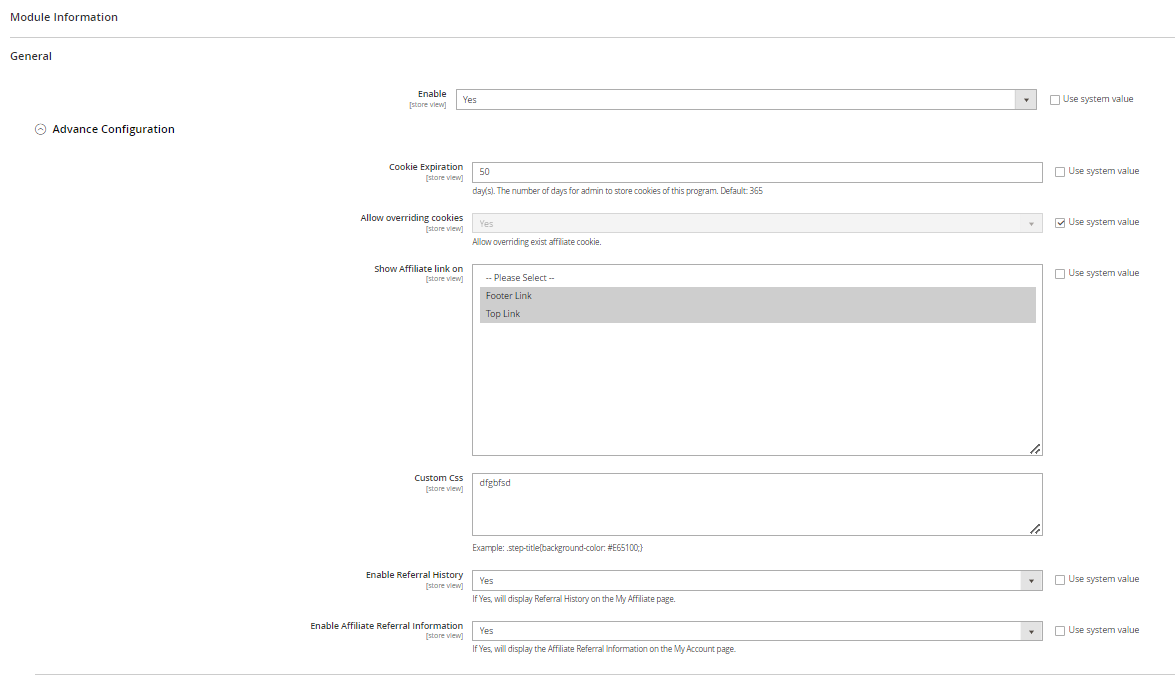Check Use system value for Cookie Expiration
This screenshot has width=1175, height=677.
point(1060,172)
